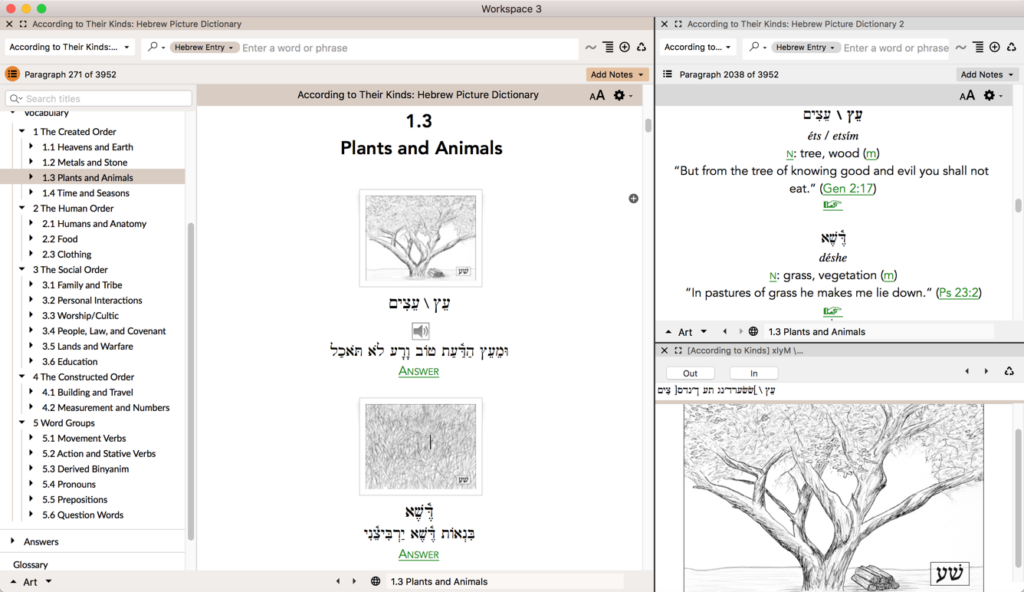The width and height of the screenshot is (1024, 592).
Task: Open text size AA control in left pane
Action: (x=597, y=95)
